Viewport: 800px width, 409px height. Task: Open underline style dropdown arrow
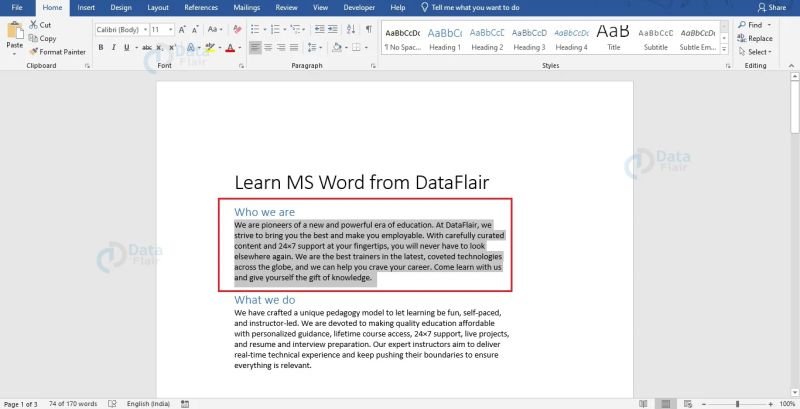[x=137, y=47]
